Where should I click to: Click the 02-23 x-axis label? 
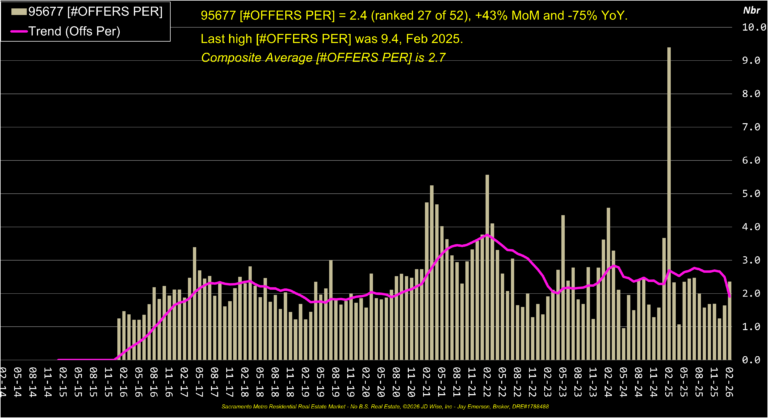point(548,380)
